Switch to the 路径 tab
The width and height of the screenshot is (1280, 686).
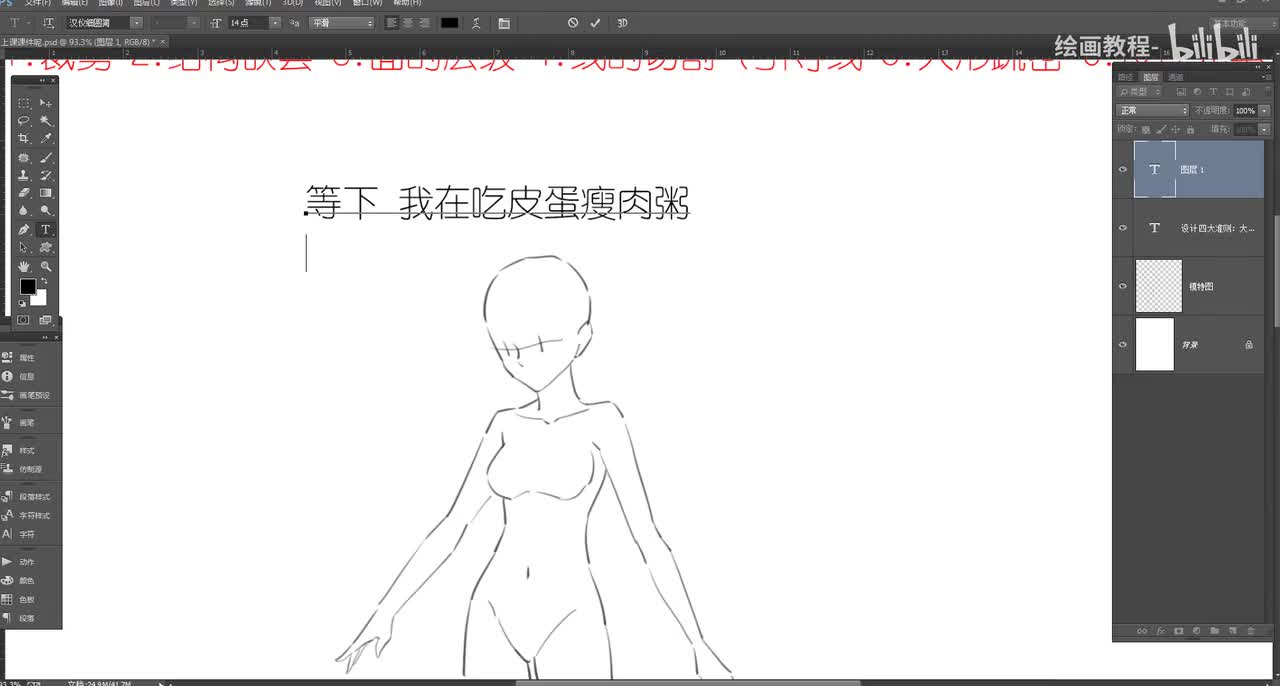(x=1126, y=77)
